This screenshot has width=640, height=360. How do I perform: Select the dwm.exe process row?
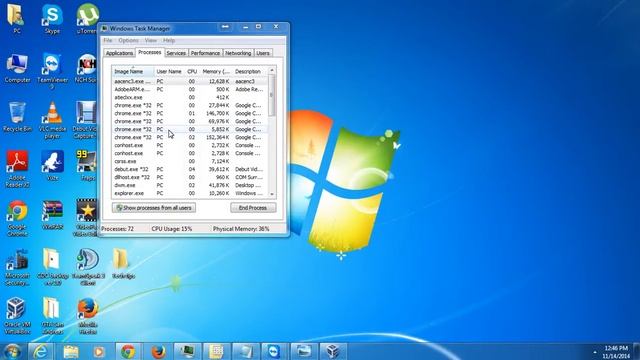click(x=190, y=185)
